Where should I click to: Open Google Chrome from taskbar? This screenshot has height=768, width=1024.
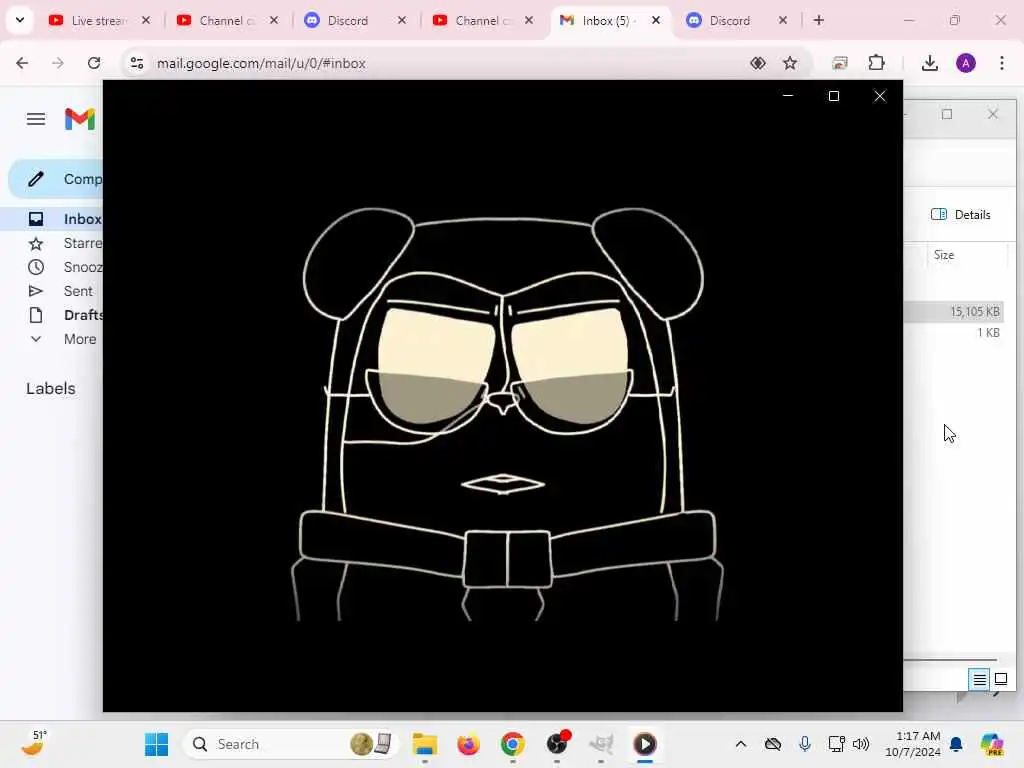(x=513, y=744)
